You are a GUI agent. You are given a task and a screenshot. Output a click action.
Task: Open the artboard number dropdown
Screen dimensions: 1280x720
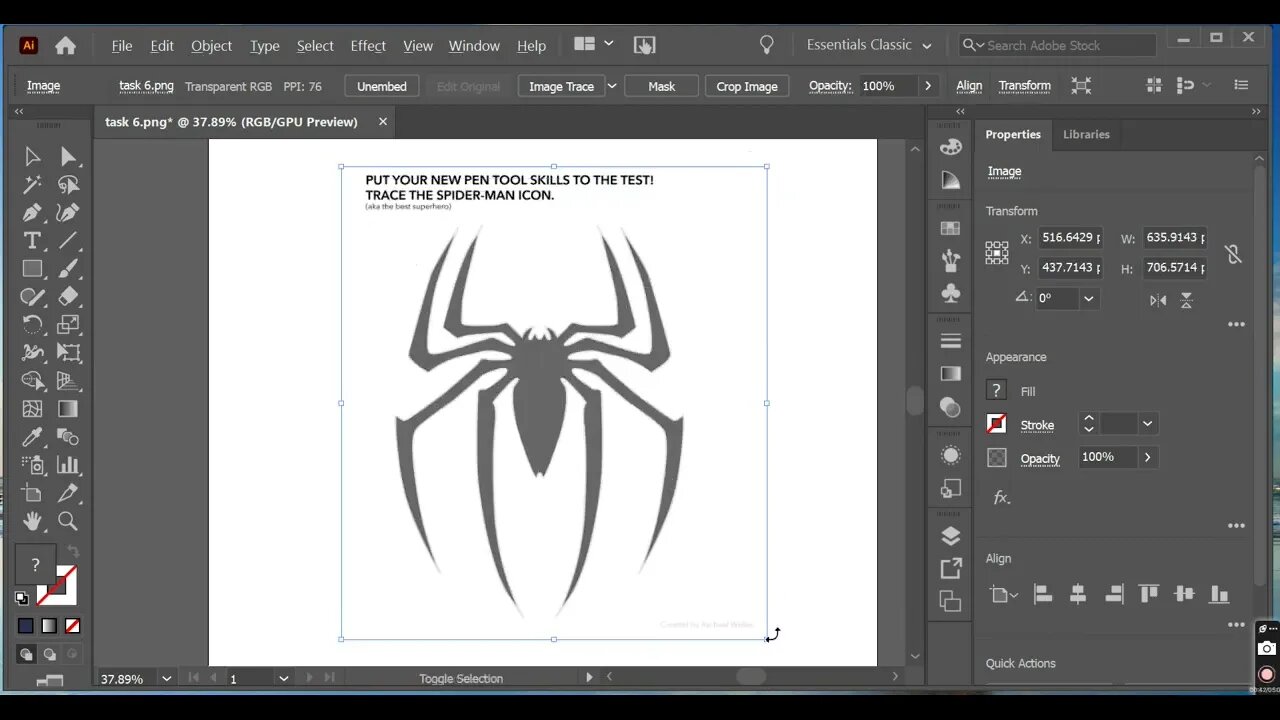coord(283,678)
